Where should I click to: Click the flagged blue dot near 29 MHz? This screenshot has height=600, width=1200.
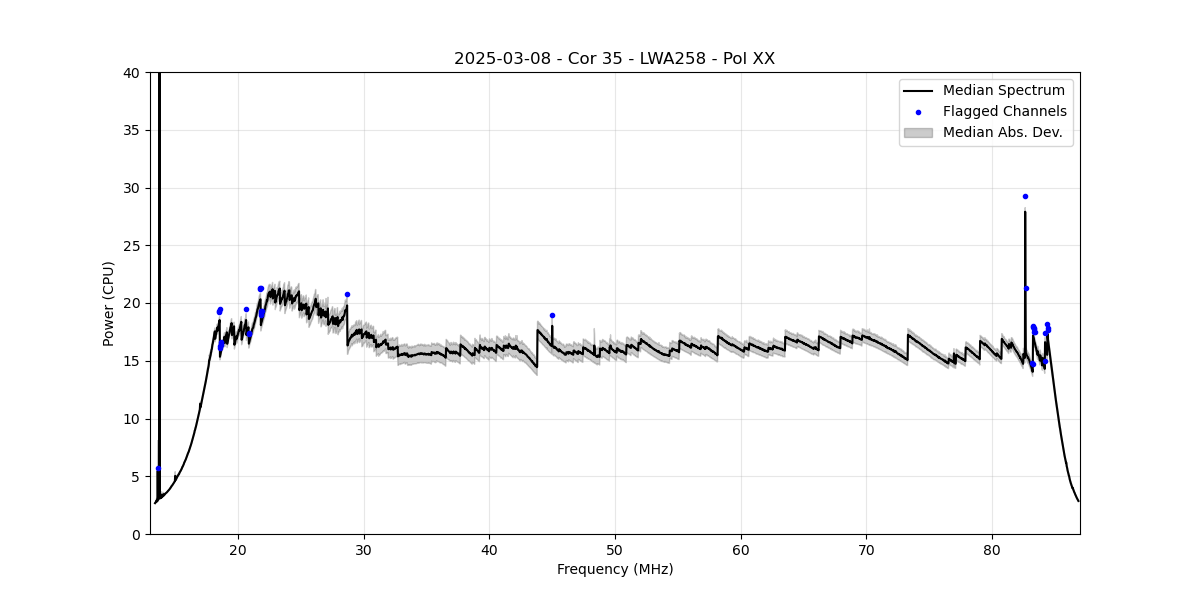coord(347,294)
